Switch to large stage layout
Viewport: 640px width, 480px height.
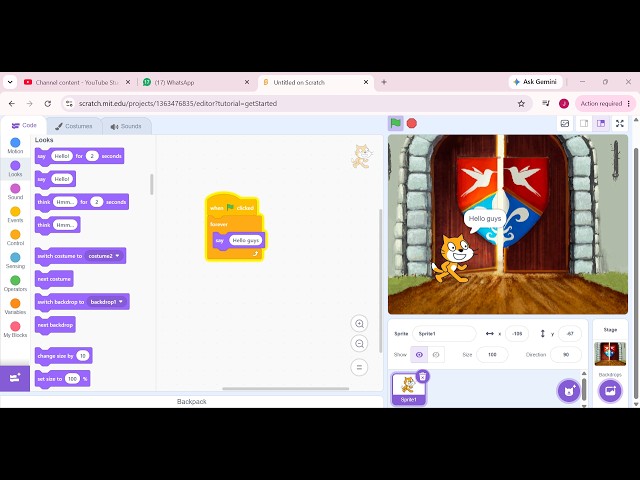(601, 123)
